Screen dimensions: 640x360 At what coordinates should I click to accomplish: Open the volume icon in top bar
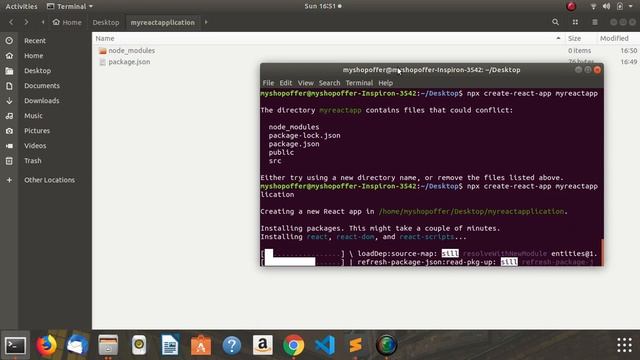pyautogui.click(x=607, y=6)
